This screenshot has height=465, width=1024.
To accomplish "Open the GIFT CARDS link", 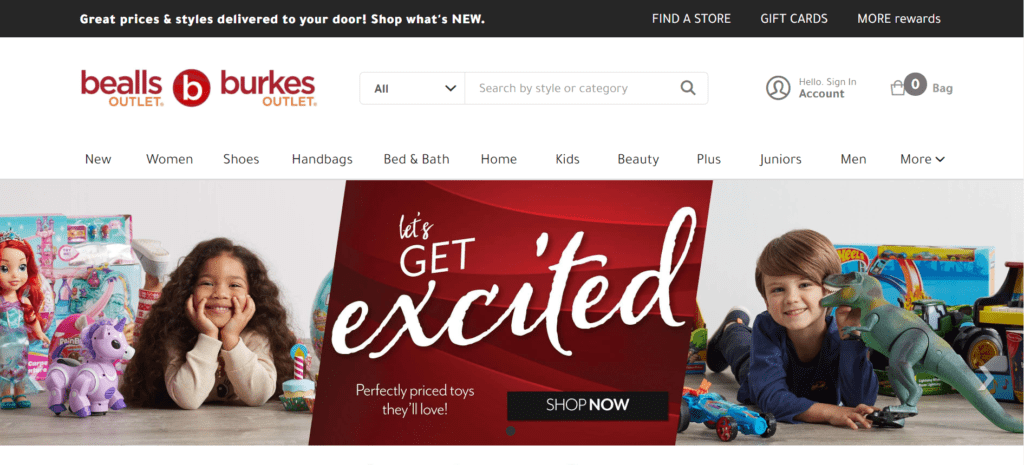I will pyautogui.click(x=793, y=18).
